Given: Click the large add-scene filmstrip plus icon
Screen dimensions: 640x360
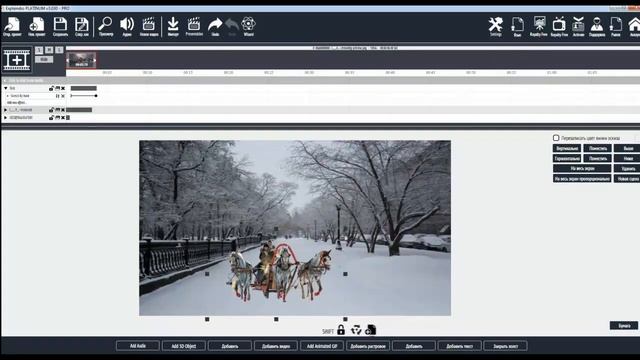Looking at the screenshot, I should 17,60.
